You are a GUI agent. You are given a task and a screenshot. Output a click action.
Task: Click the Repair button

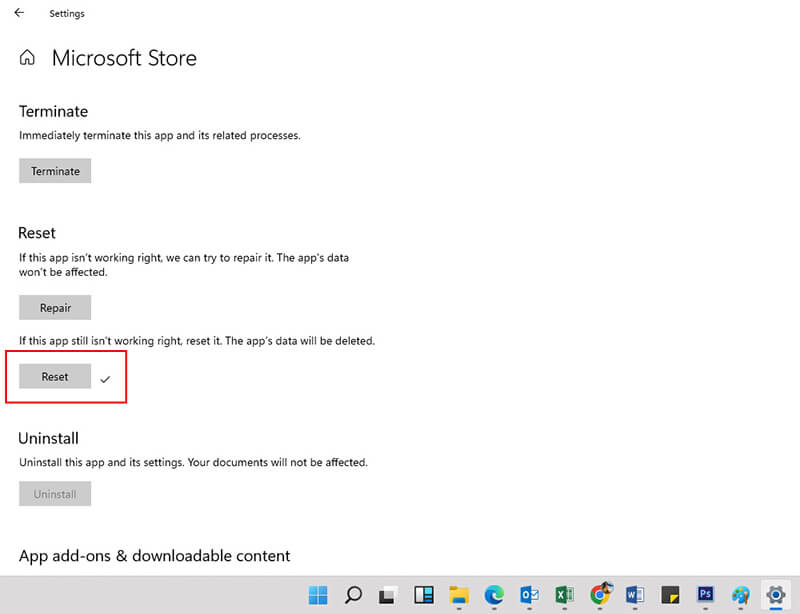pyautogui.click(x=55, y=307)
